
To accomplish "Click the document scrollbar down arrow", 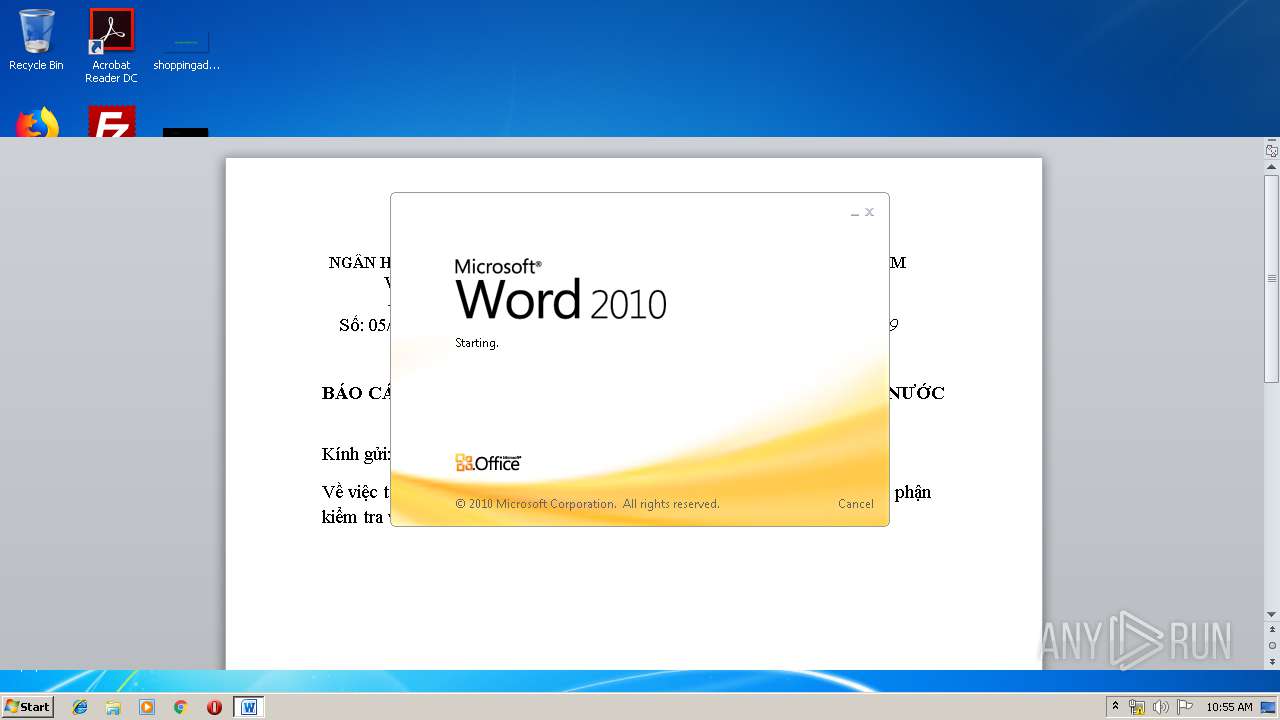I will [1272, 615].
